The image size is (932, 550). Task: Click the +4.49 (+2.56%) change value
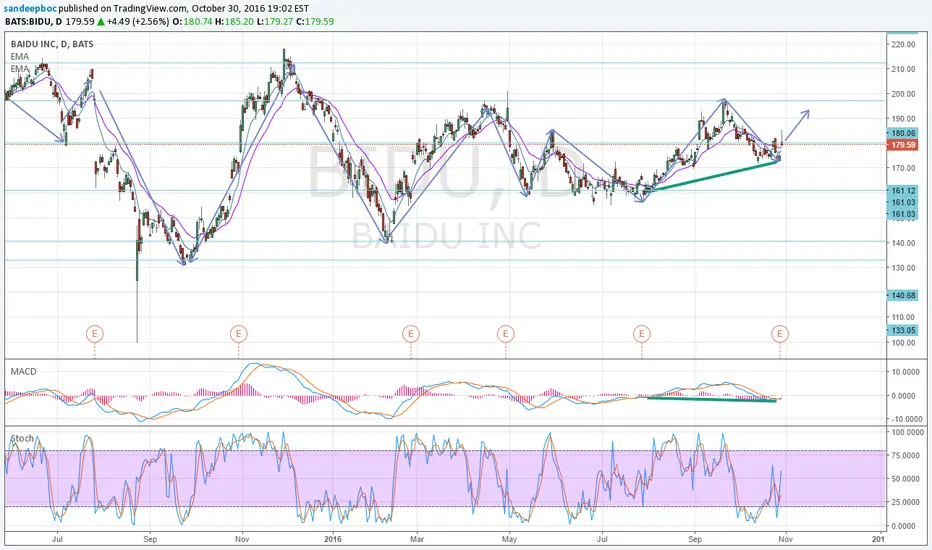138,21
